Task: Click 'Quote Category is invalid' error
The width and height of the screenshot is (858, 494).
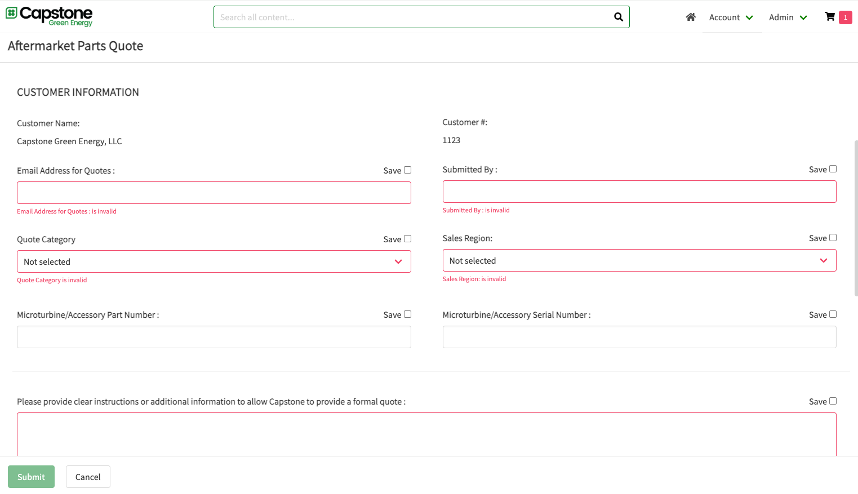Action: 52,280
